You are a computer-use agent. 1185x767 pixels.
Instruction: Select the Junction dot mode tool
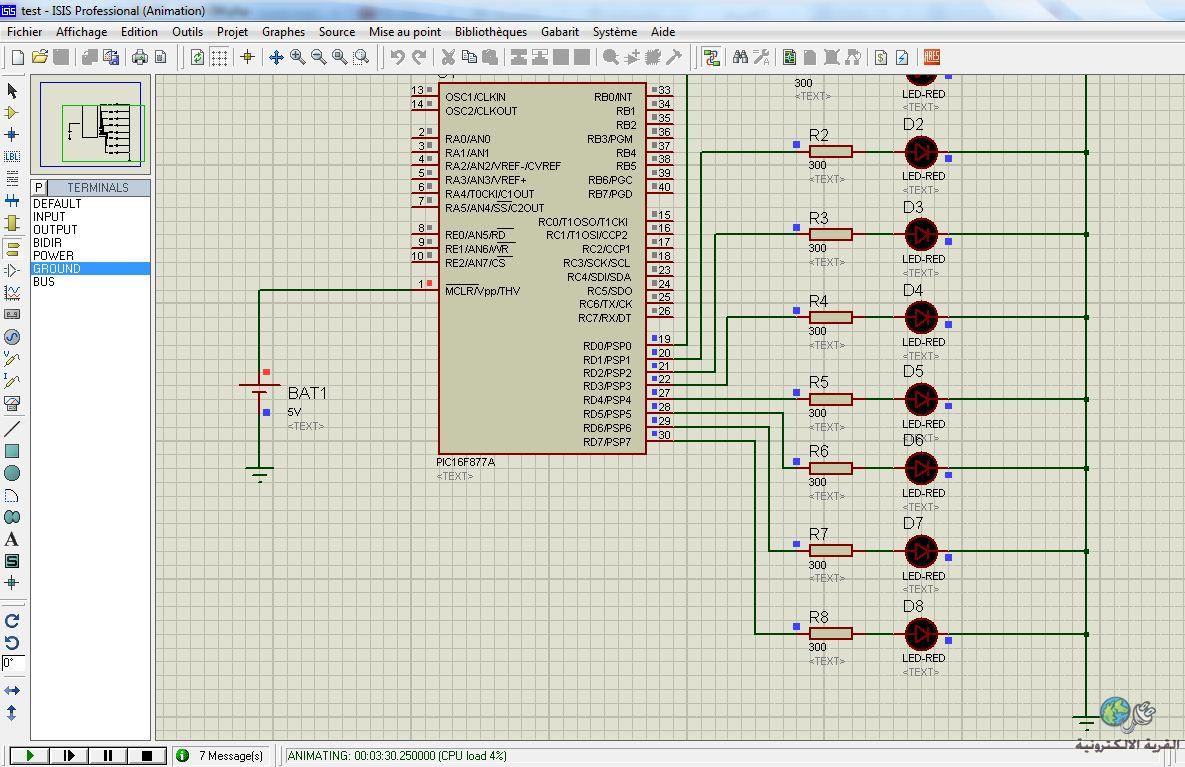tap(12, 135)
